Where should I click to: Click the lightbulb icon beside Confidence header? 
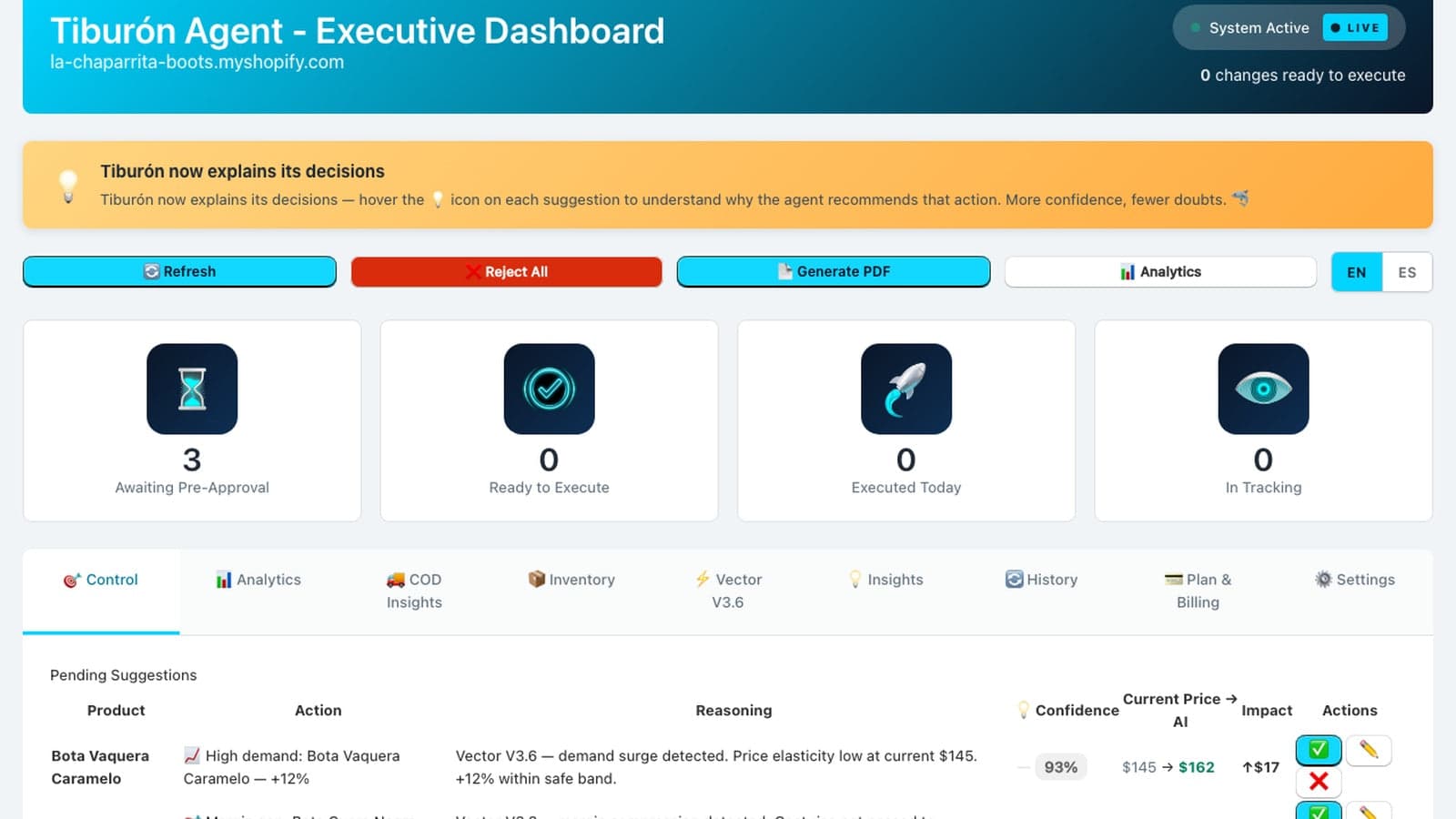[x=1024, y=710]
